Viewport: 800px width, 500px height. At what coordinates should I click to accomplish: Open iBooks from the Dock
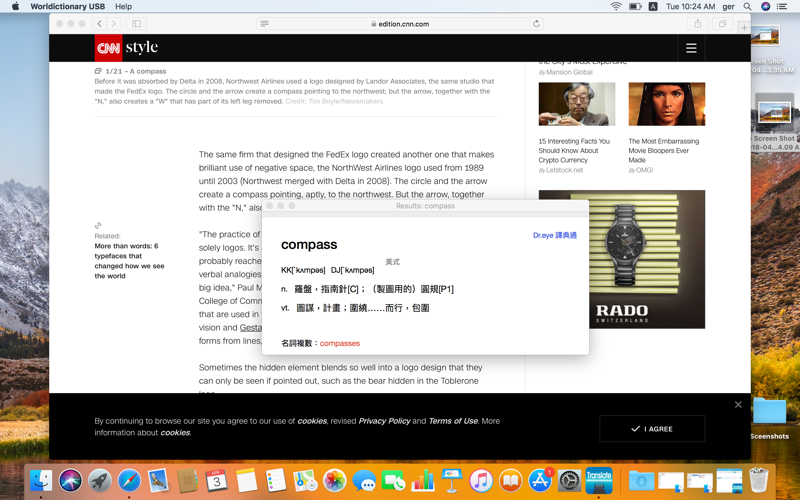[x=511, y=481]
